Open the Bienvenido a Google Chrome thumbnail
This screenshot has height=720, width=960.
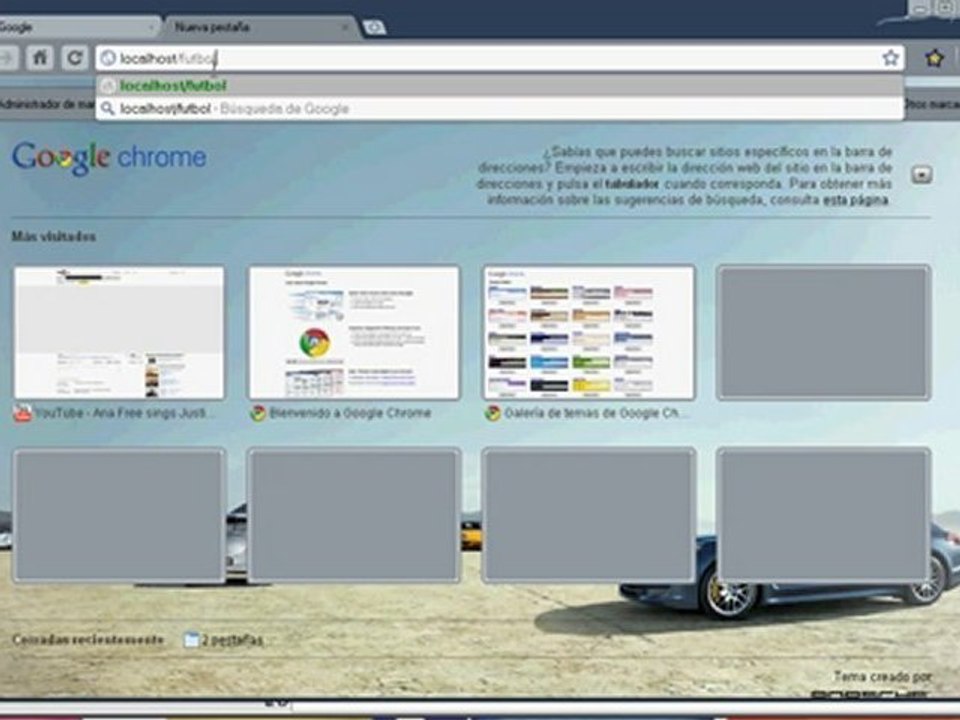(354, 332)
